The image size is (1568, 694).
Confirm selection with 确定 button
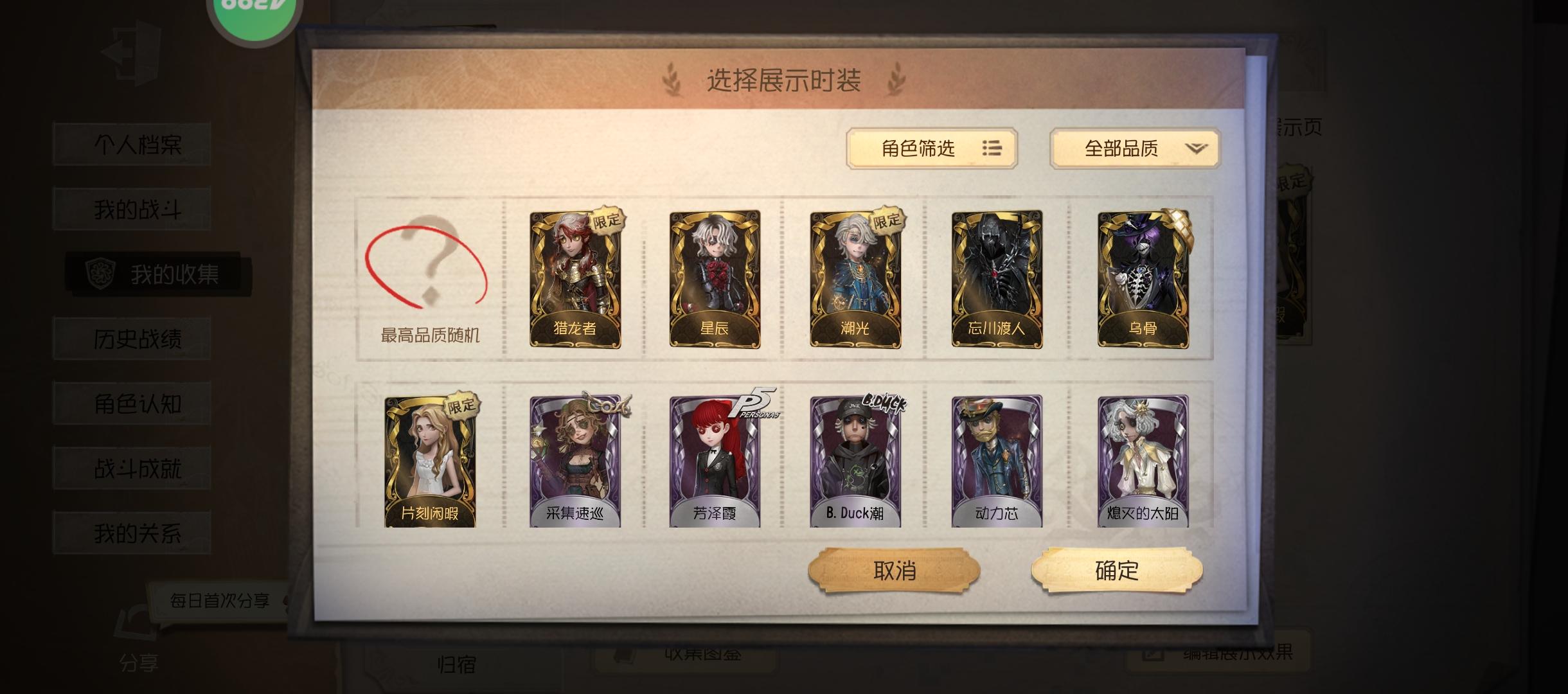coord(1117,570)
